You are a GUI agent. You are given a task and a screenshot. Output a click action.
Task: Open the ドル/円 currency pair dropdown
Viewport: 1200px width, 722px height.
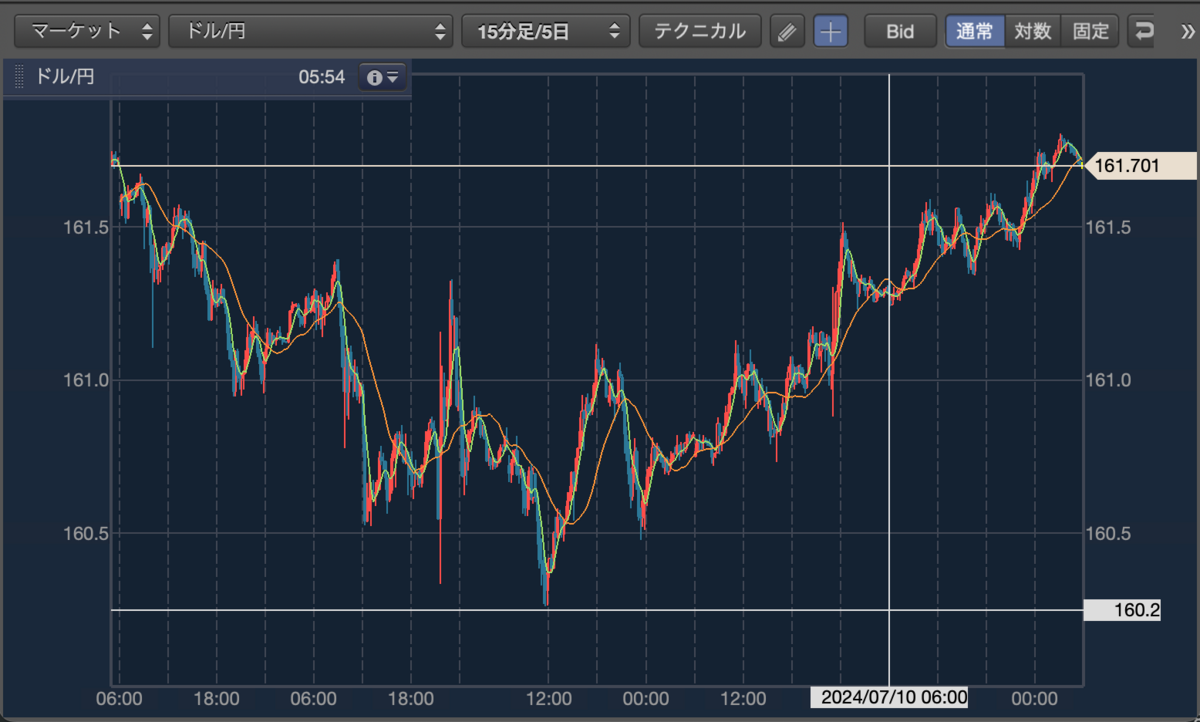[310, 31]
